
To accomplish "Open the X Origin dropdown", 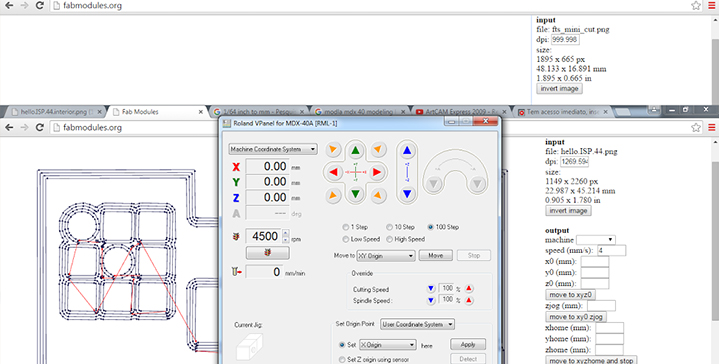I will pos(388,345).
